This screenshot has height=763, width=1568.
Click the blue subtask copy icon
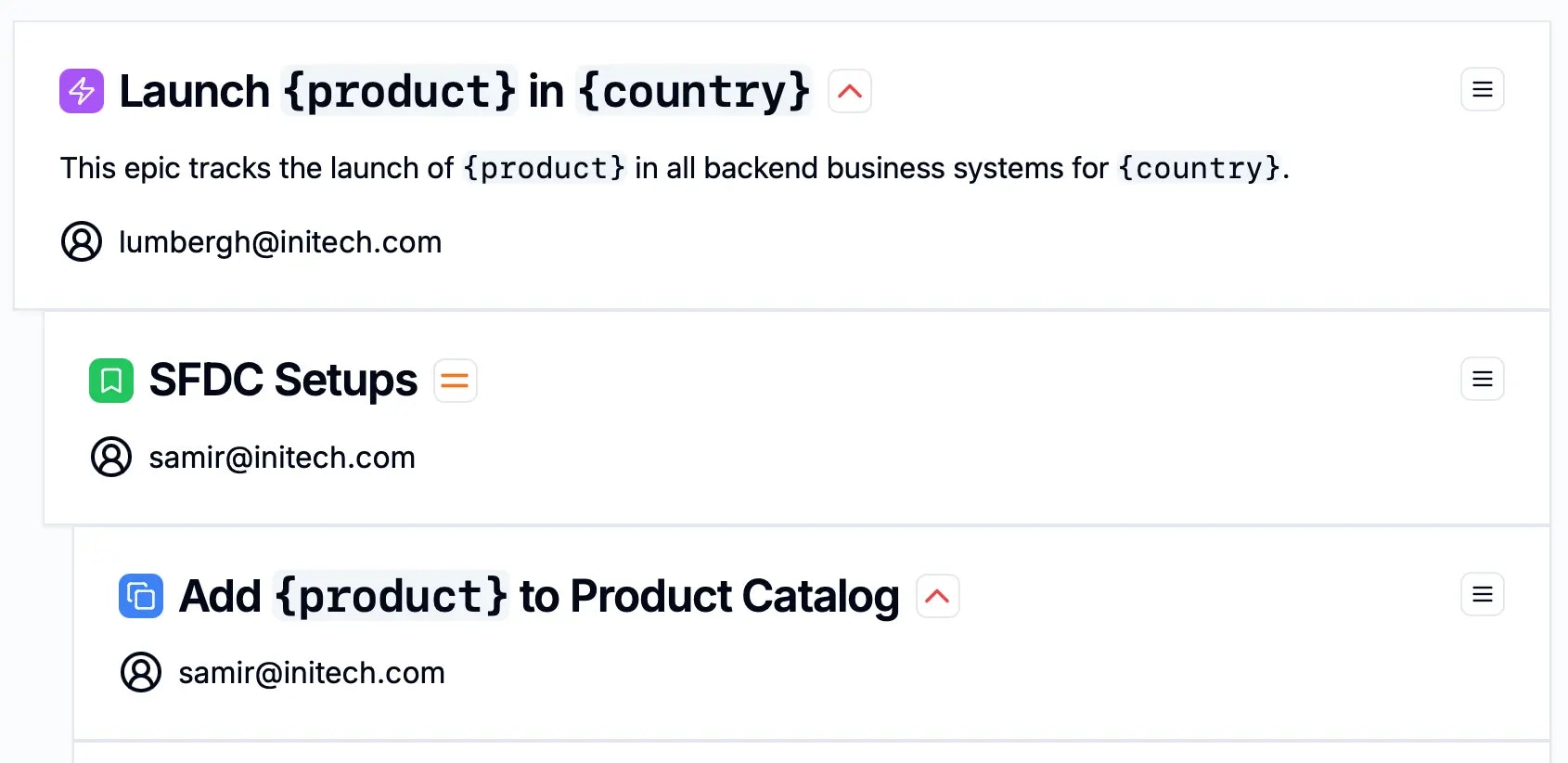[141, 596]
